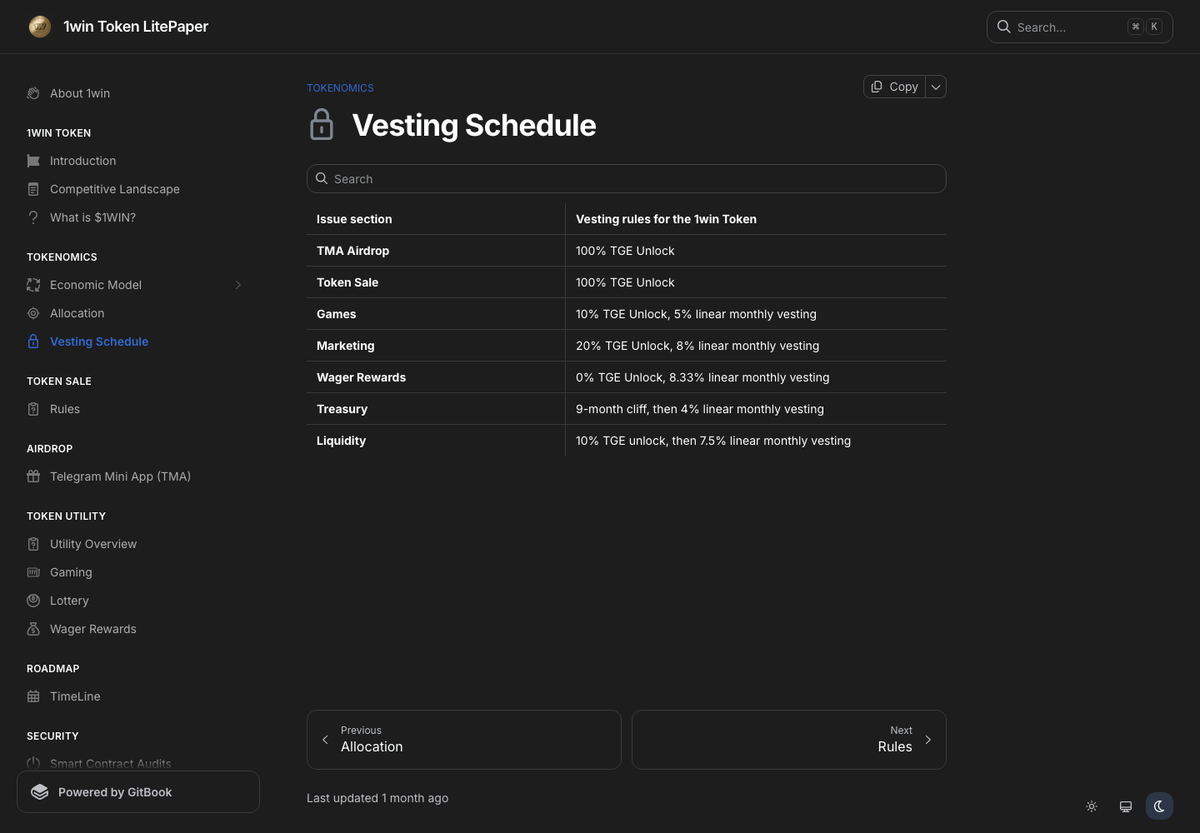This screenshot has height=833, width=1200.
Task: Click the Lottery icon in sidebar
Action: point(33,600)
